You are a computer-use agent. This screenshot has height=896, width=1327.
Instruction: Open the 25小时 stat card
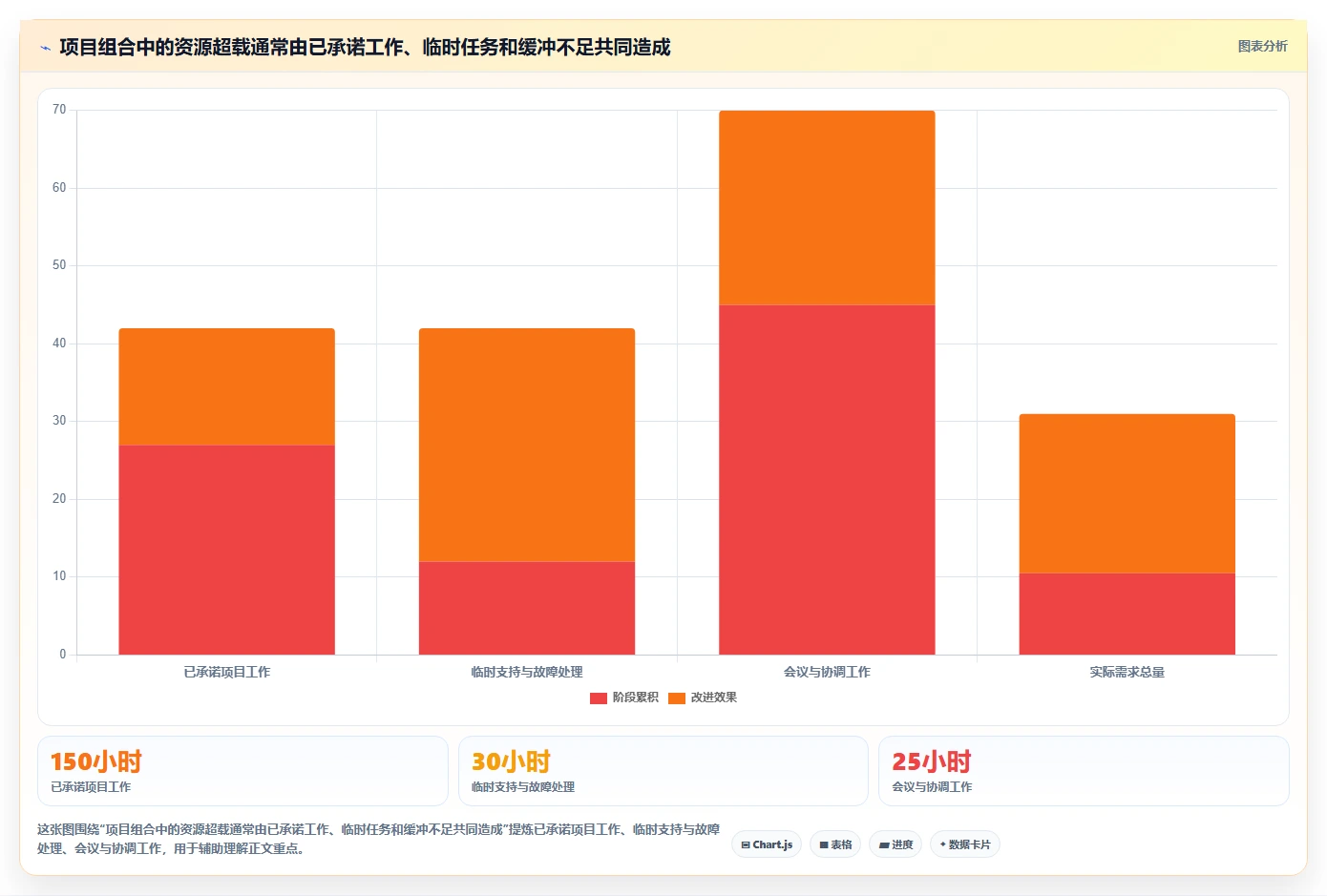(x=1084, y=771)
